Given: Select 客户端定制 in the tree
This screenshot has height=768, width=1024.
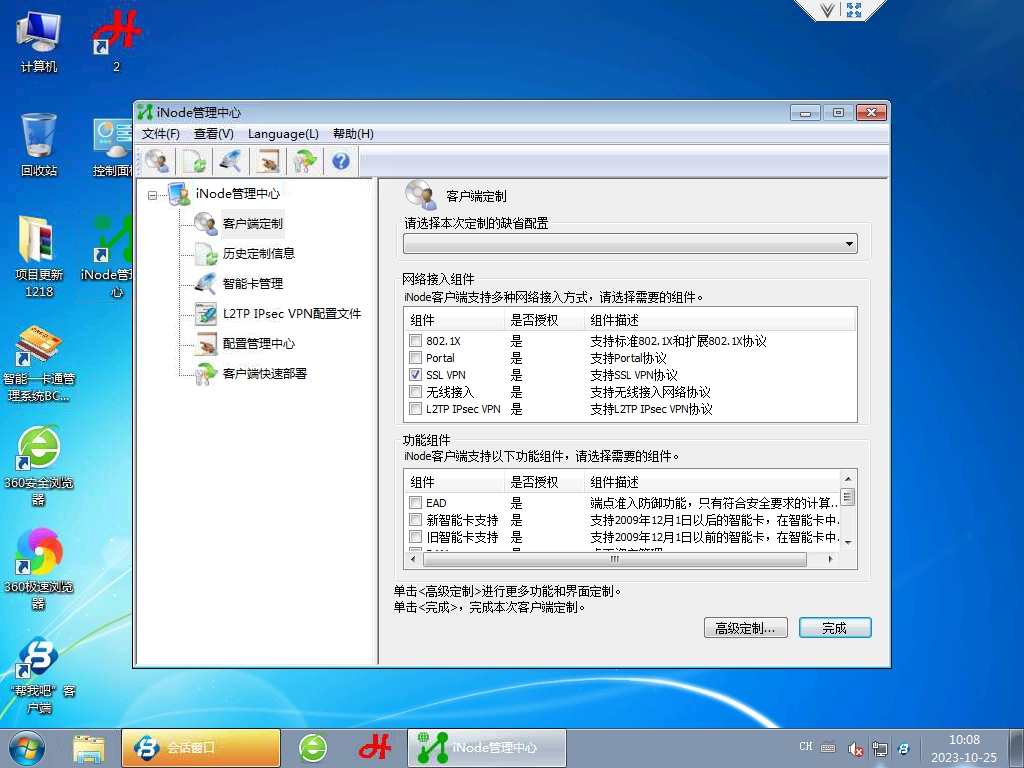Looking at the screenshot, I should (253, 223).
